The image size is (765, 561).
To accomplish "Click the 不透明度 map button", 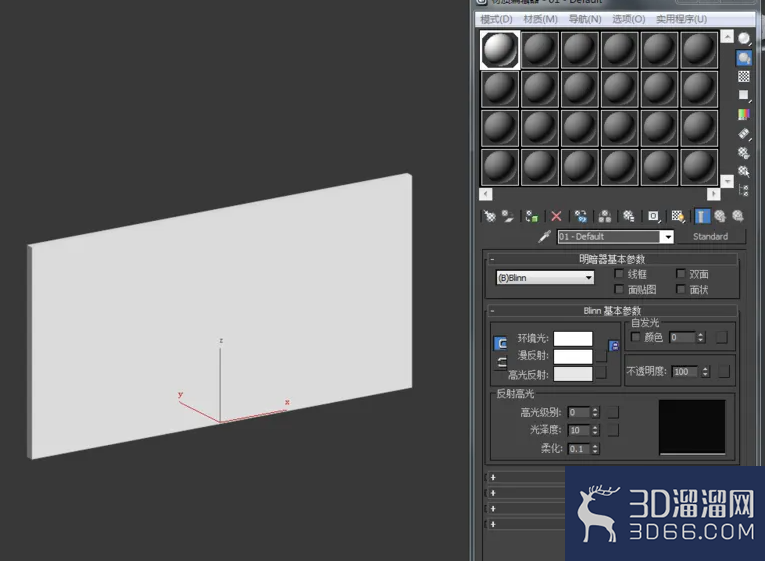I will [x=724, y=372].
